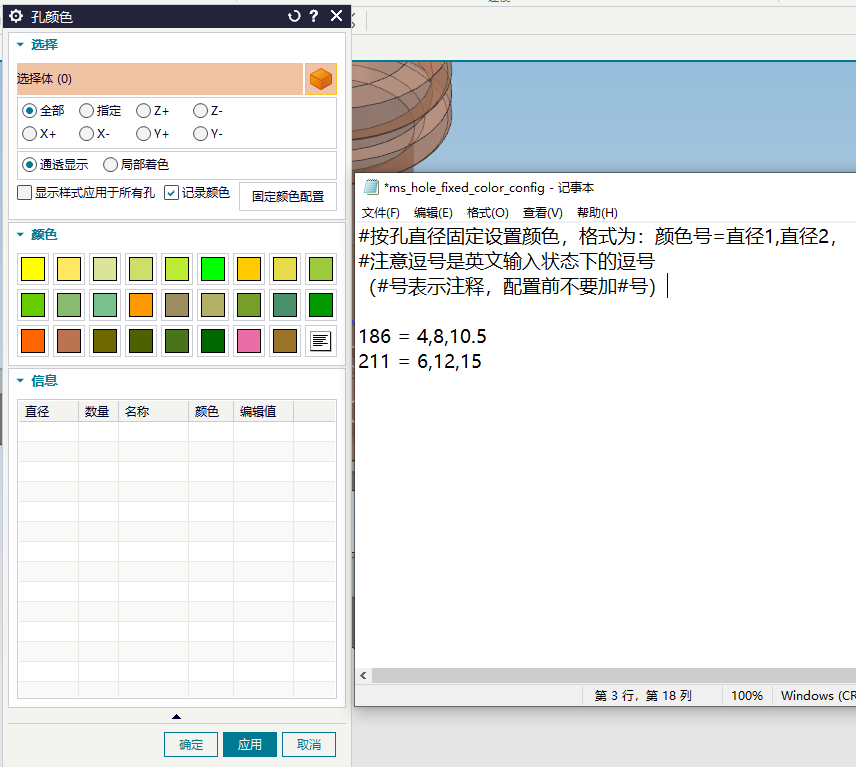Viewport: 856px width, 767px height.
Task: Collapse the 选择 section
Action: [20, 45]
